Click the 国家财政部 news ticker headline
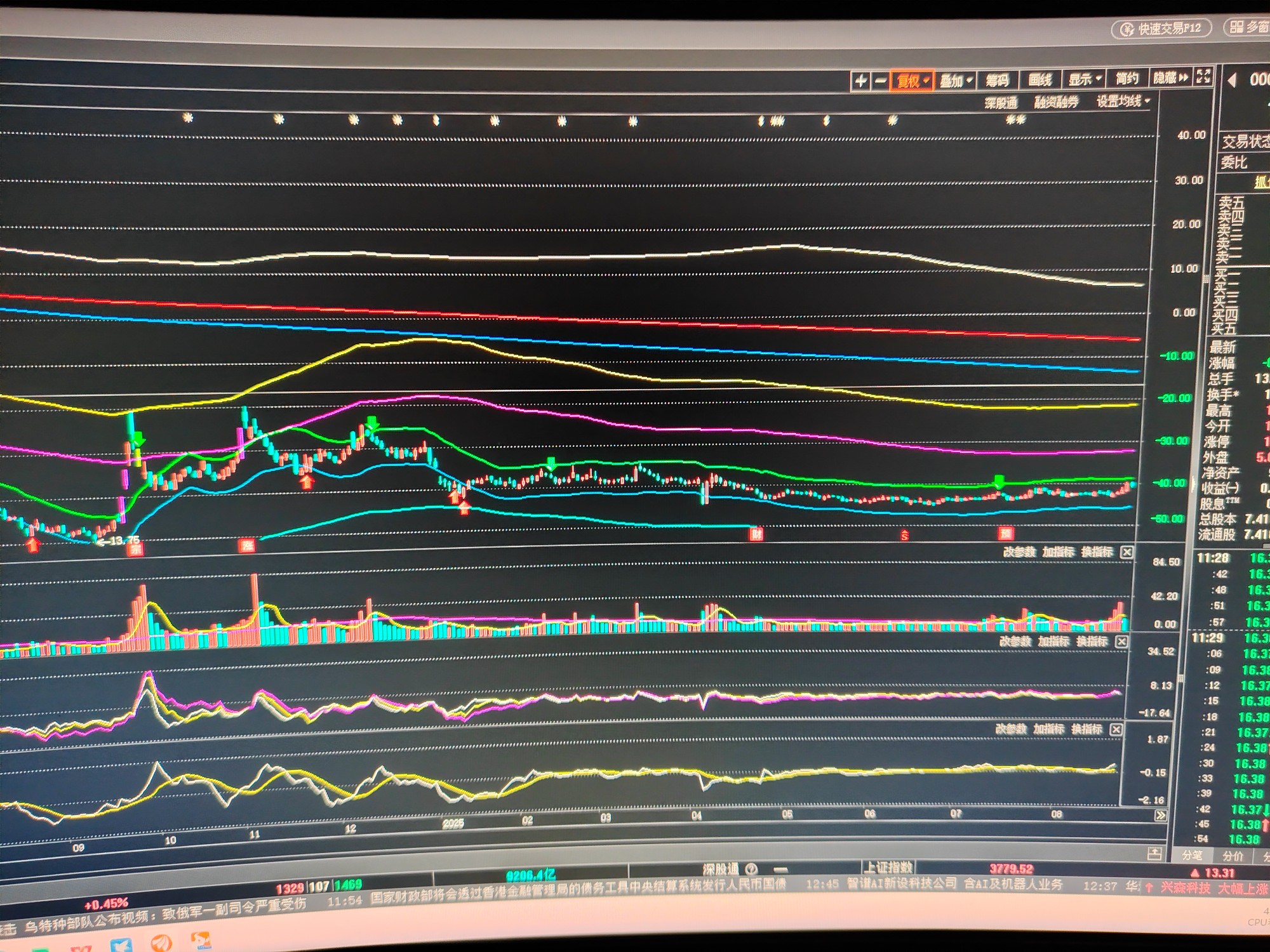The width and height of the screenshot is (1270, 952). [x=578, y=892]
